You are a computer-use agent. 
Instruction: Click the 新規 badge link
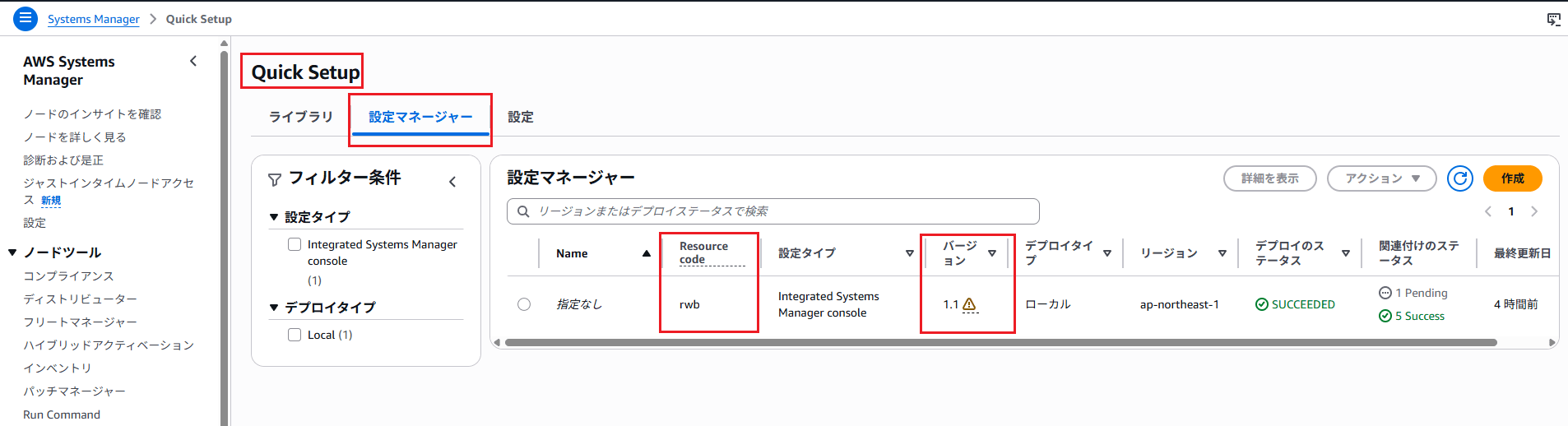(x=51, y=201)
